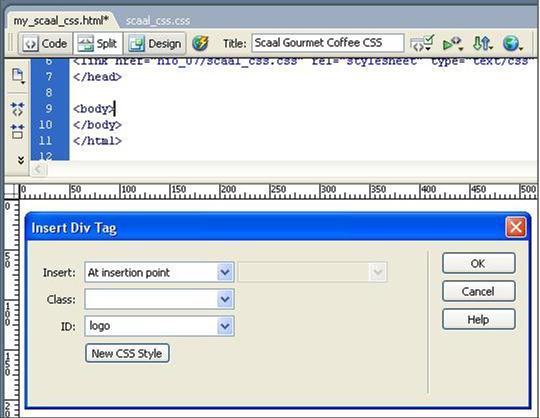Switch to Design view
This screenshot has height=418, width=540.
point(155,44)
